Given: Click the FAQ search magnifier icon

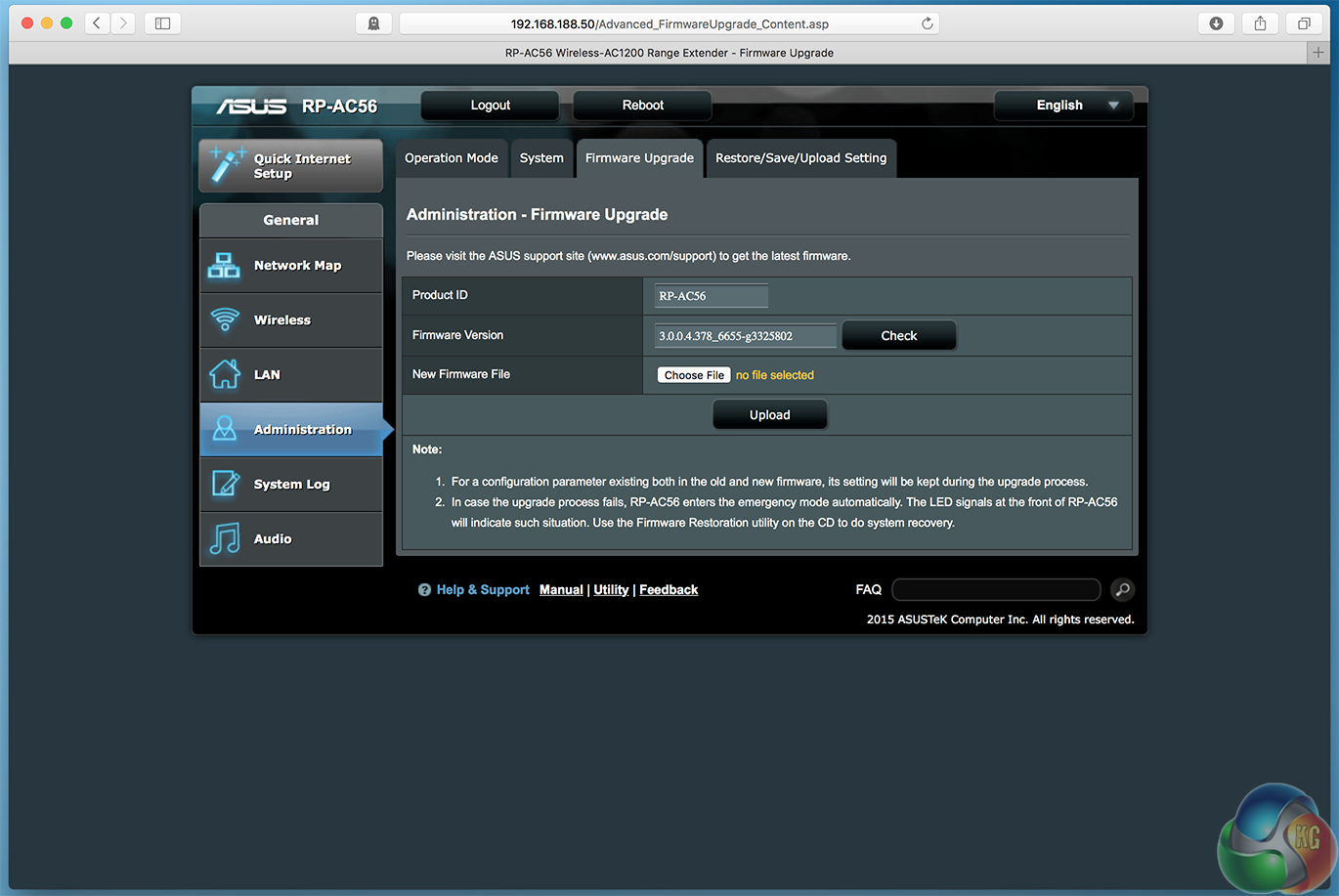Looking at the screenshot, I should tap(1122, 589).
